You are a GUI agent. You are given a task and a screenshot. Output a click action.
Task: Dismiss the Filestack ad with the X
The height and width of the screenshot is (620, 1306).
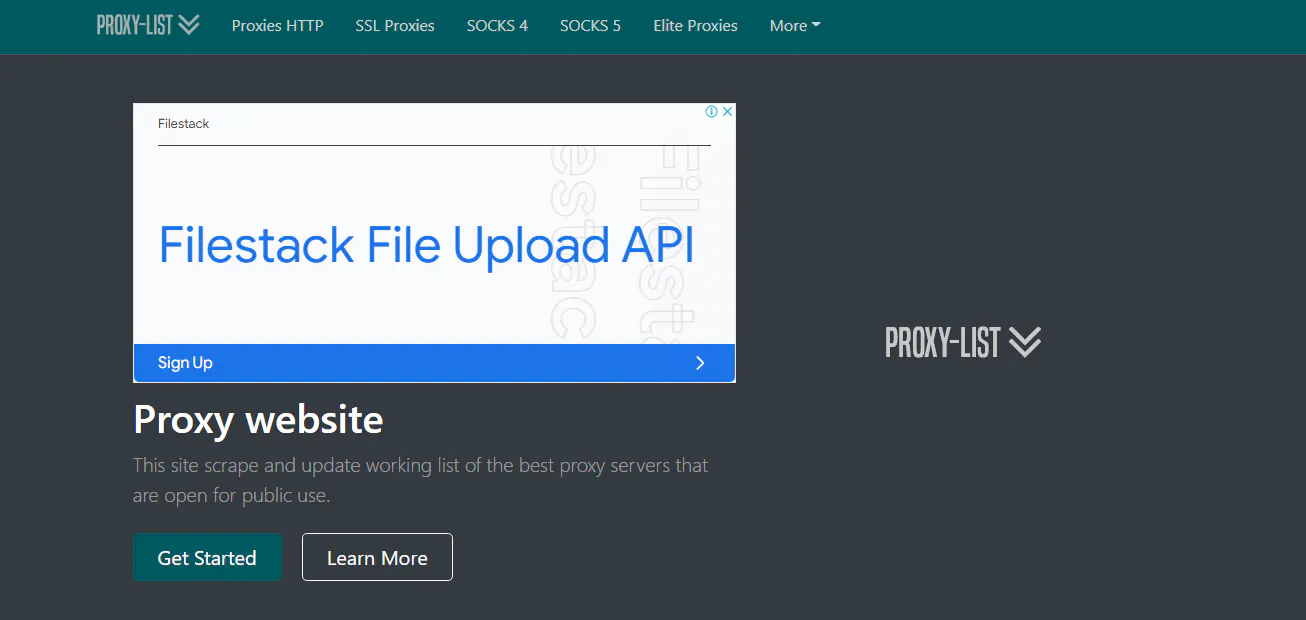[727, 111]
